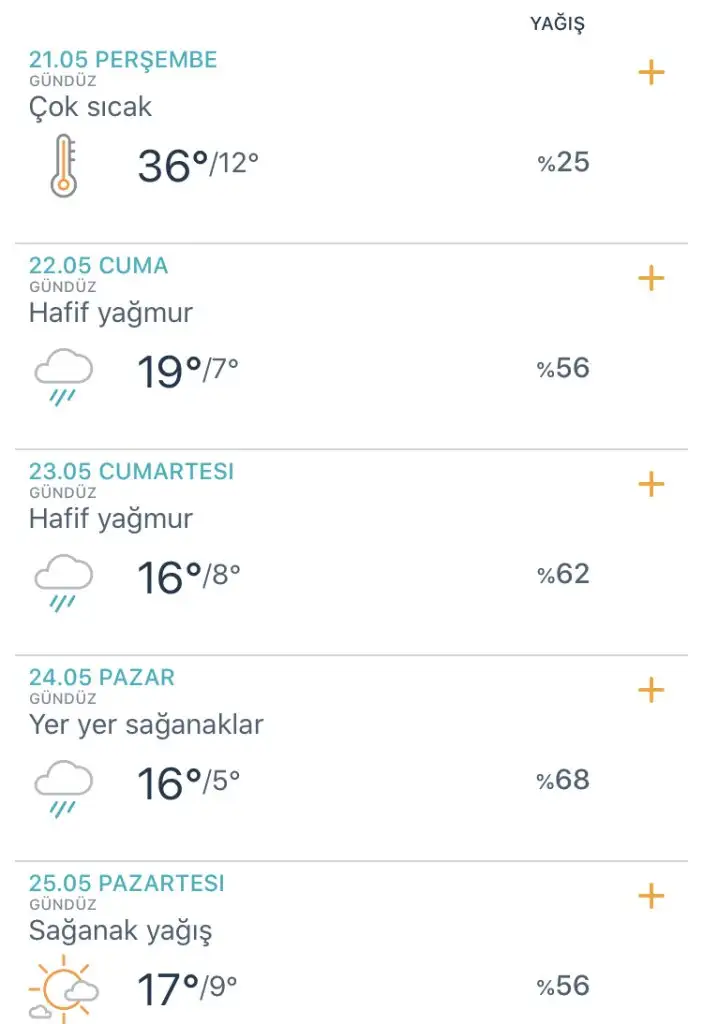Tap the rain cloud icon for Pazar

pyautogui.click(x=63, y=789)
